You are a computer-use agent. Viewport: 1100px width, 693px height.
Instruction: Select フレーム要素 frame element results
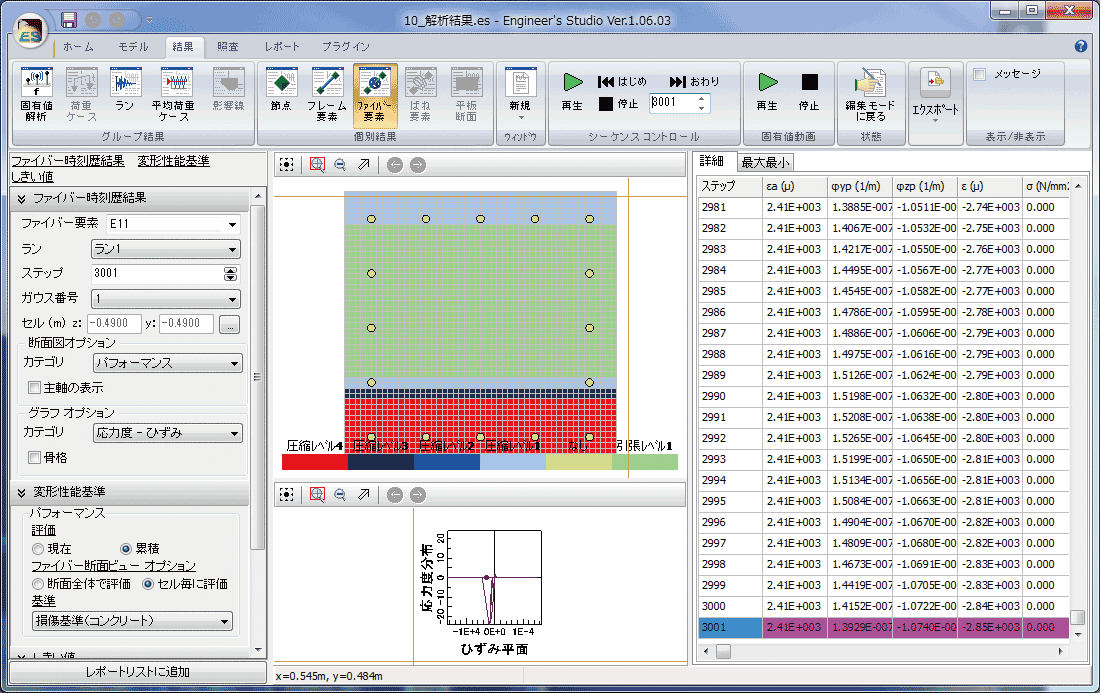(327, 95)
